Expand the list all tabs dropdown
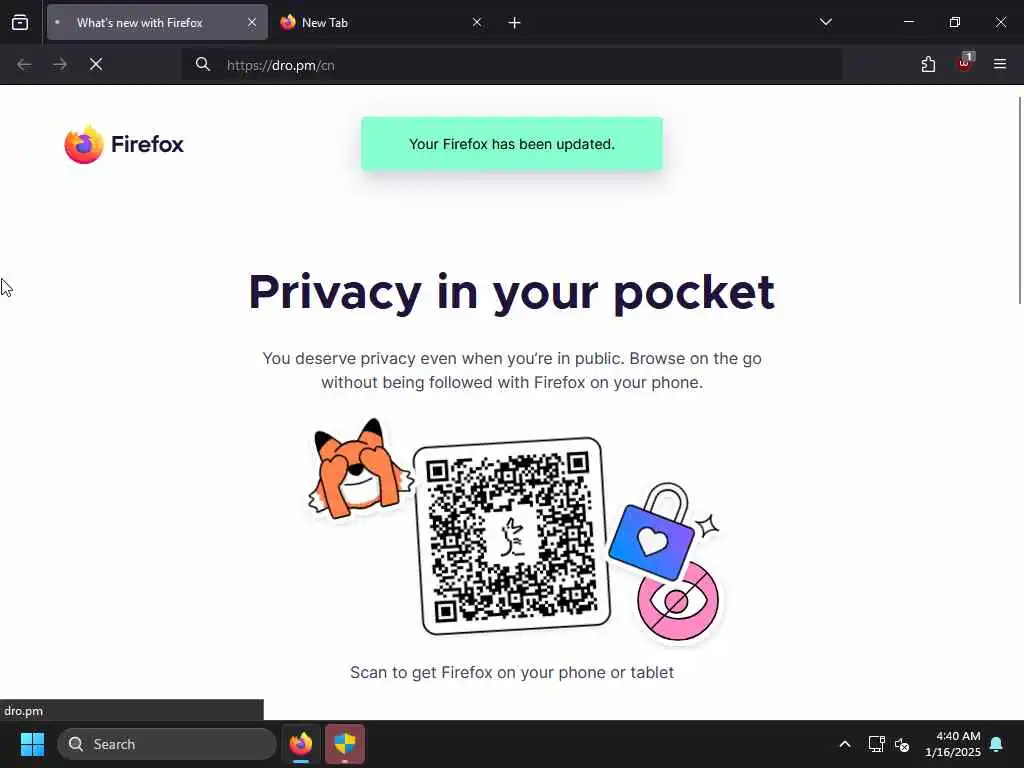The height and width of the screenshot is (768, 1024). [825, 22]
